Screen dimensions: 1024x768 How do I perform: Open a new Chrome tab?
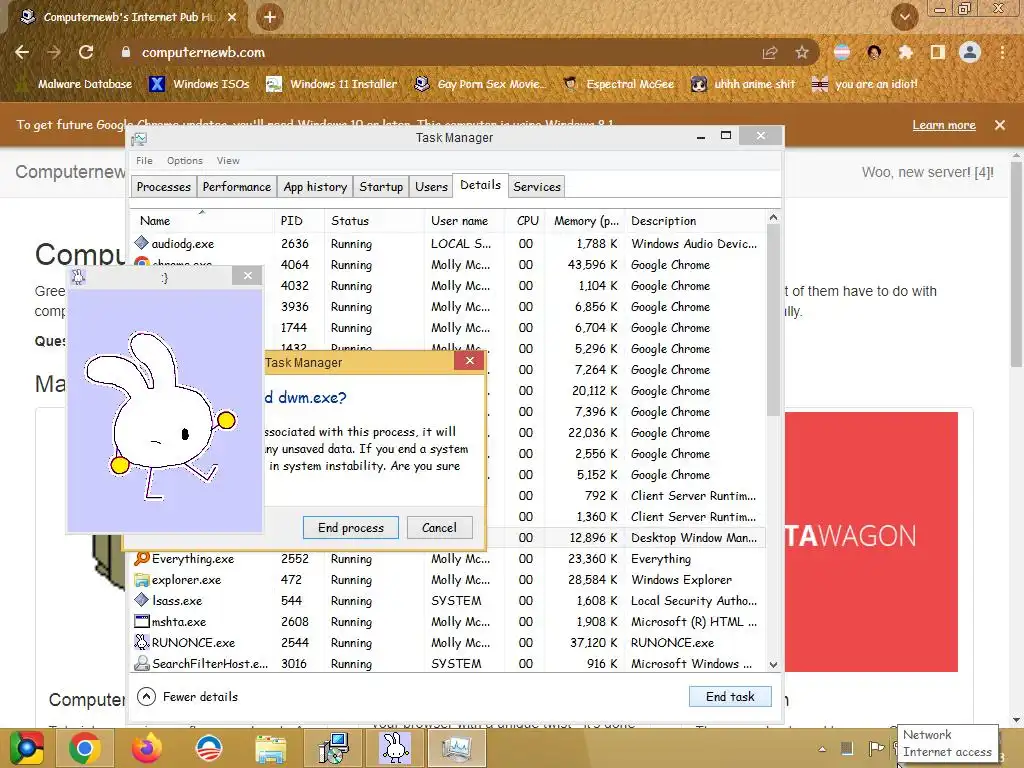270,17
